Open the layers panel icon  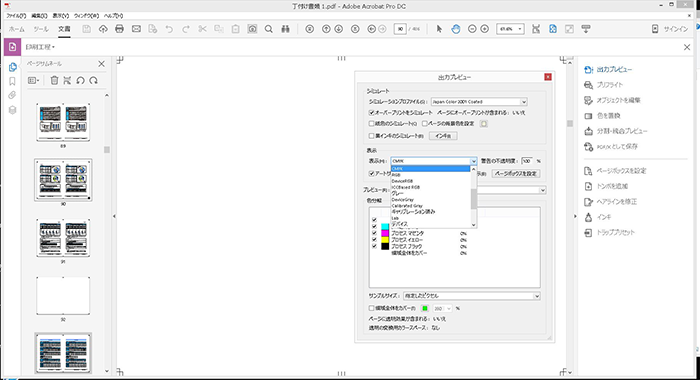click(12, 110)
